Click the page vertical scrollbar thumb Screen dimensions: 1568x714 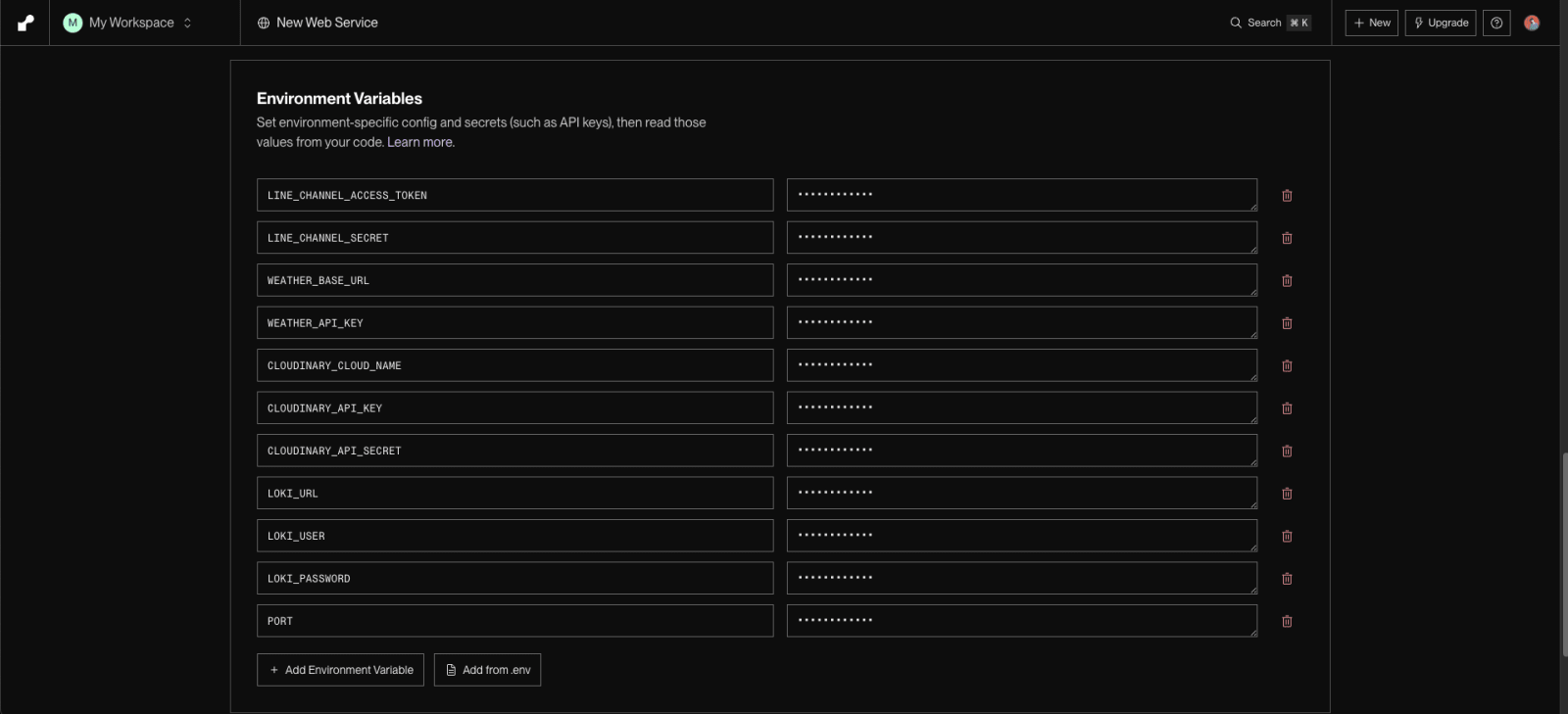click(1563, 554)
